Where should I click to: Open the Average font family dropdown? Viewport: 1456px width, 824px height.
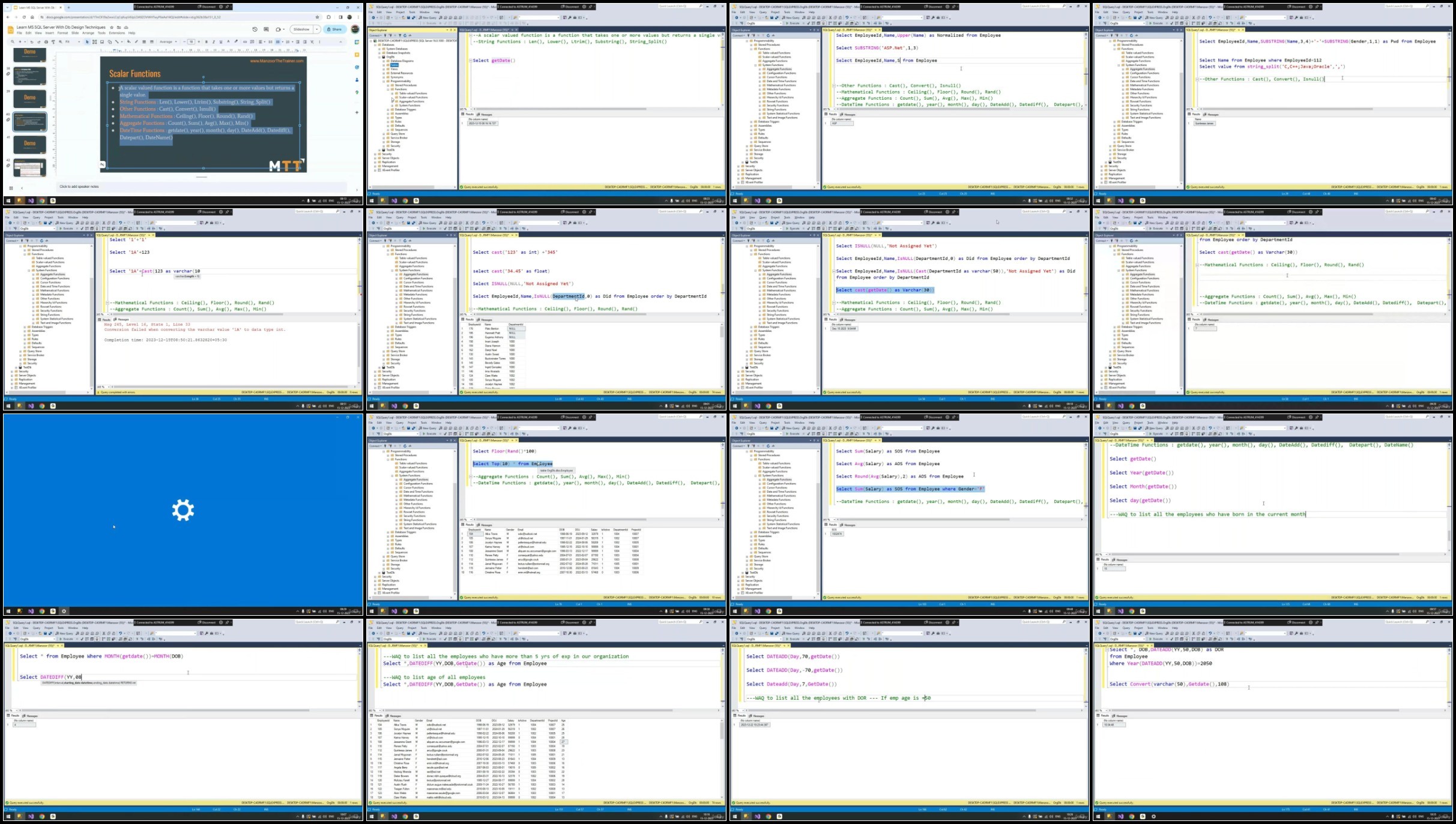pos(168,42)
